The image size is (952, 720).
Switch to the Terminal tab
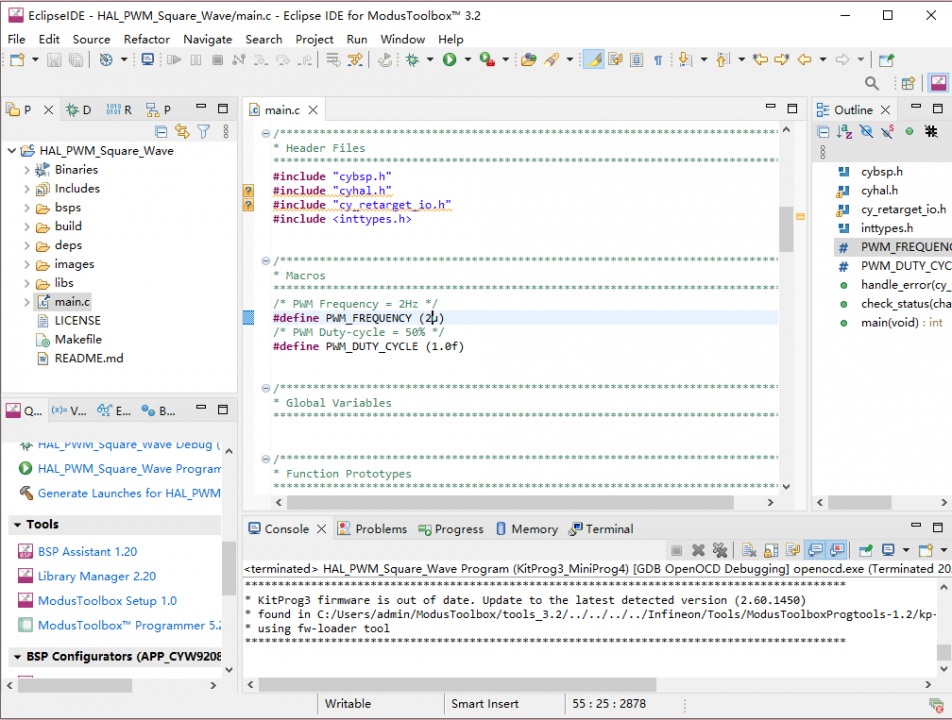[601, 529]
